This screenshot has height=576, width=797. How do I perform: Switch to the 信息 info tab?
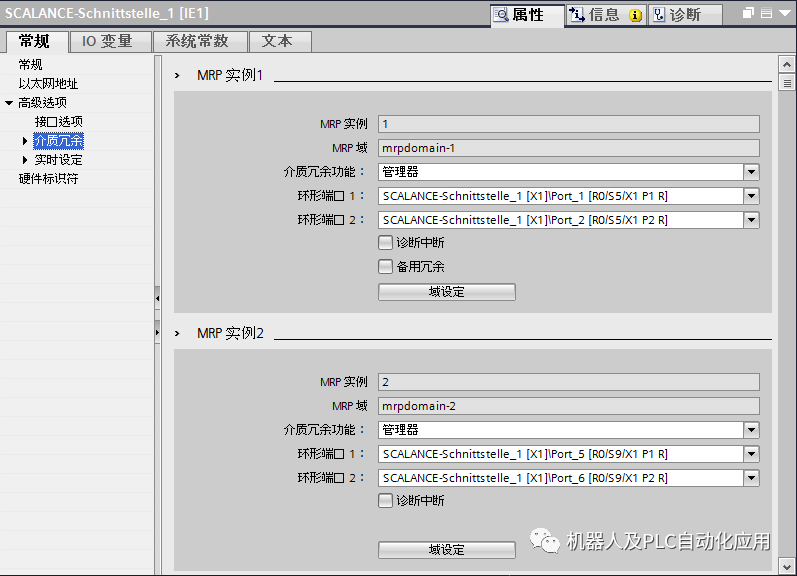605,15
